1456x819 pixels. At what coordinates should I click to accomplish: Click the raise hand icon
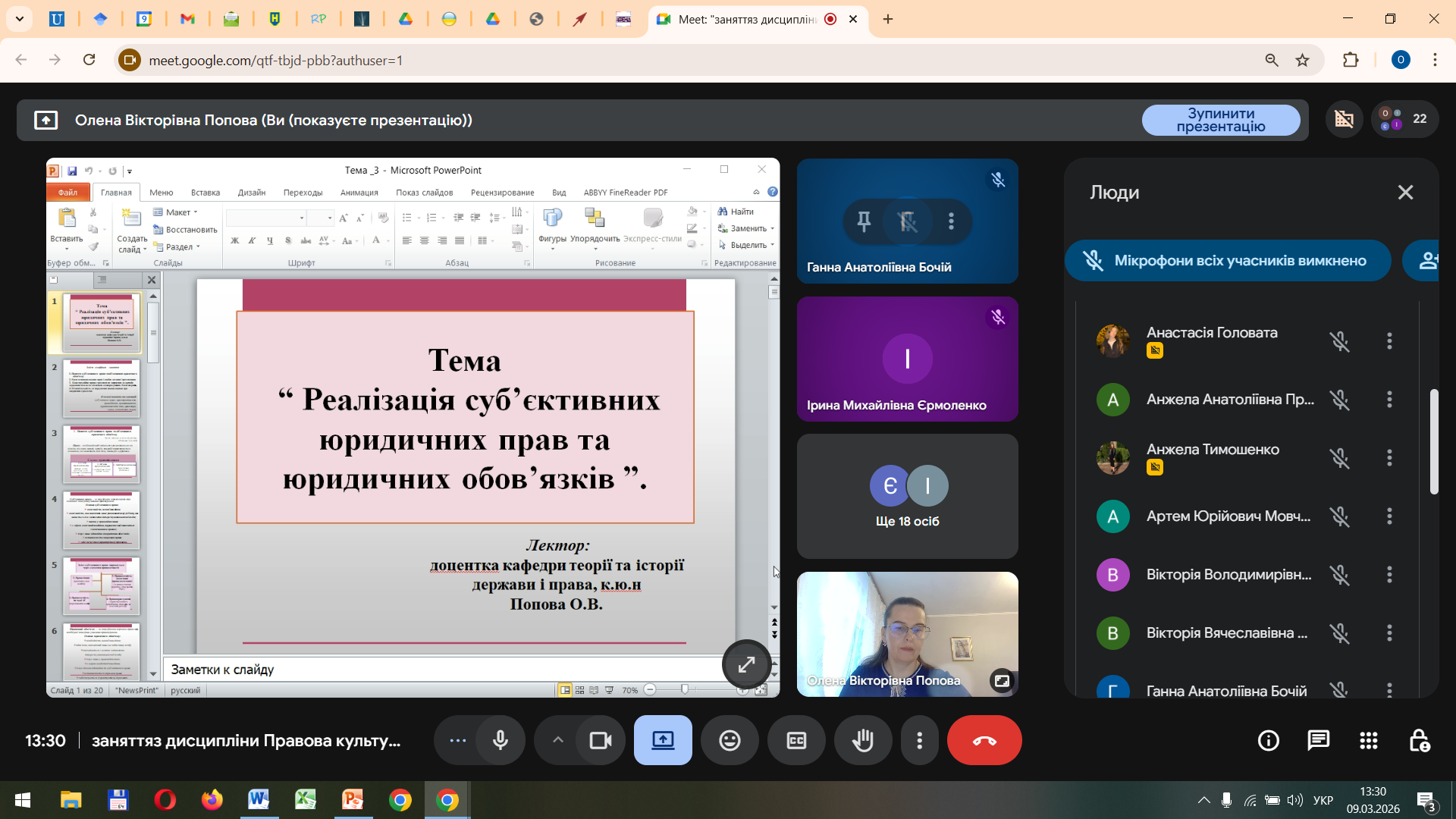click(x=863, y=741)
